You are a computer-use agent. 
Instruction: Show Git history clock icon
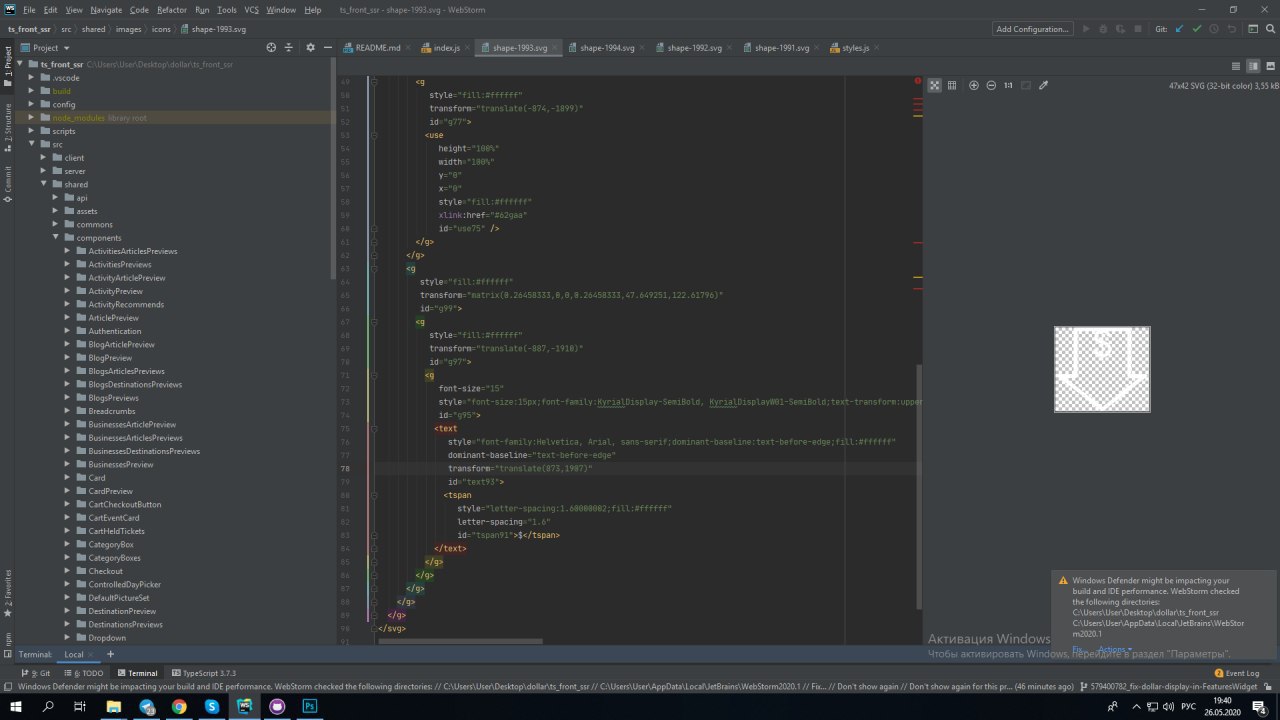[1213, 29]
